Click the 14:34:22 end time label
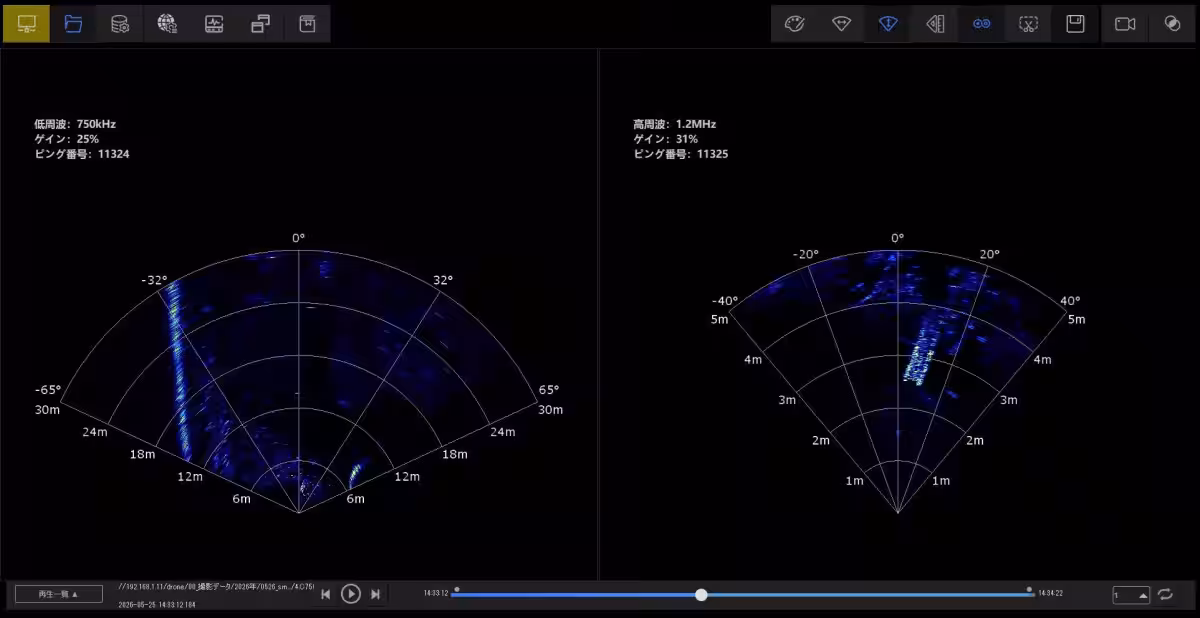1200x618 pixels. coord(1050,594)
